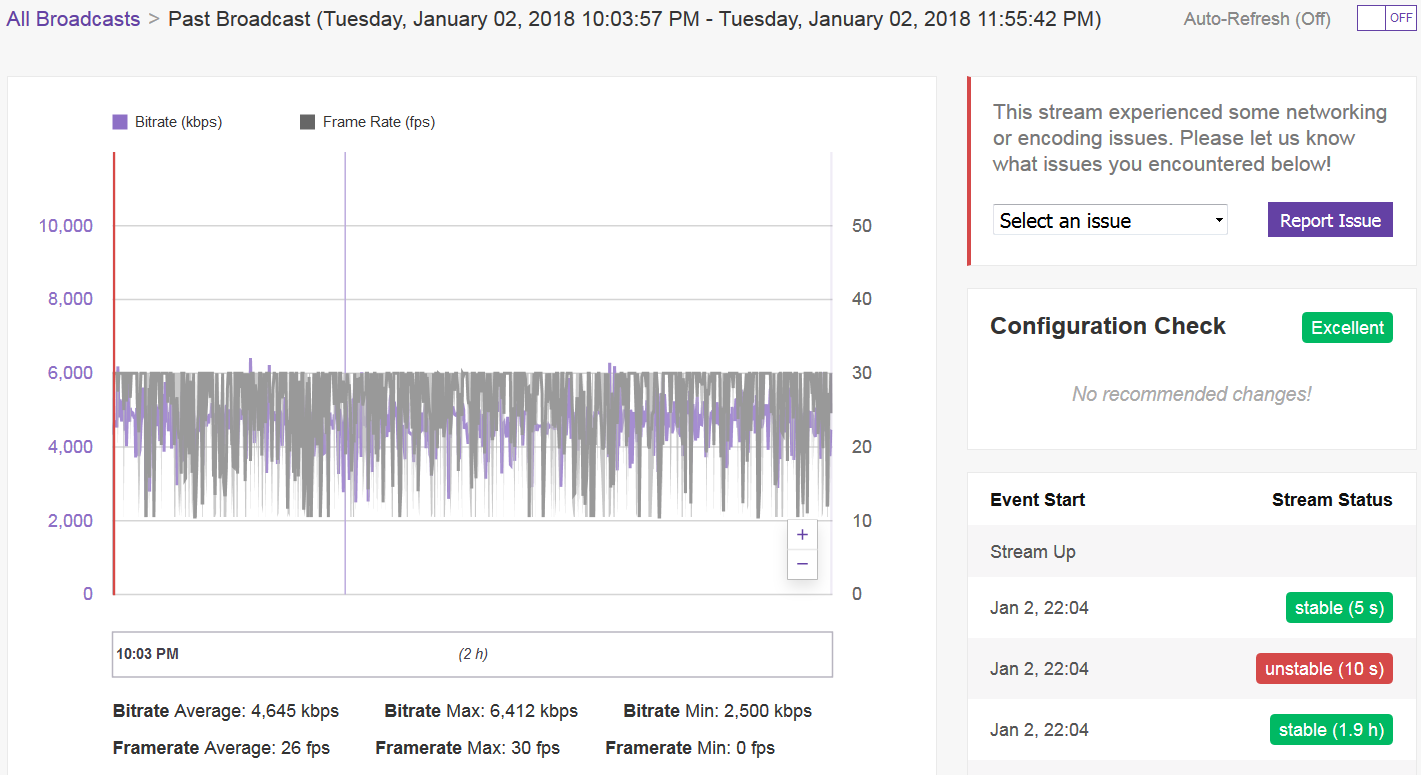
Task: Click the Bitrate Max: 6,412 kbps value
Action: (481, 711)
